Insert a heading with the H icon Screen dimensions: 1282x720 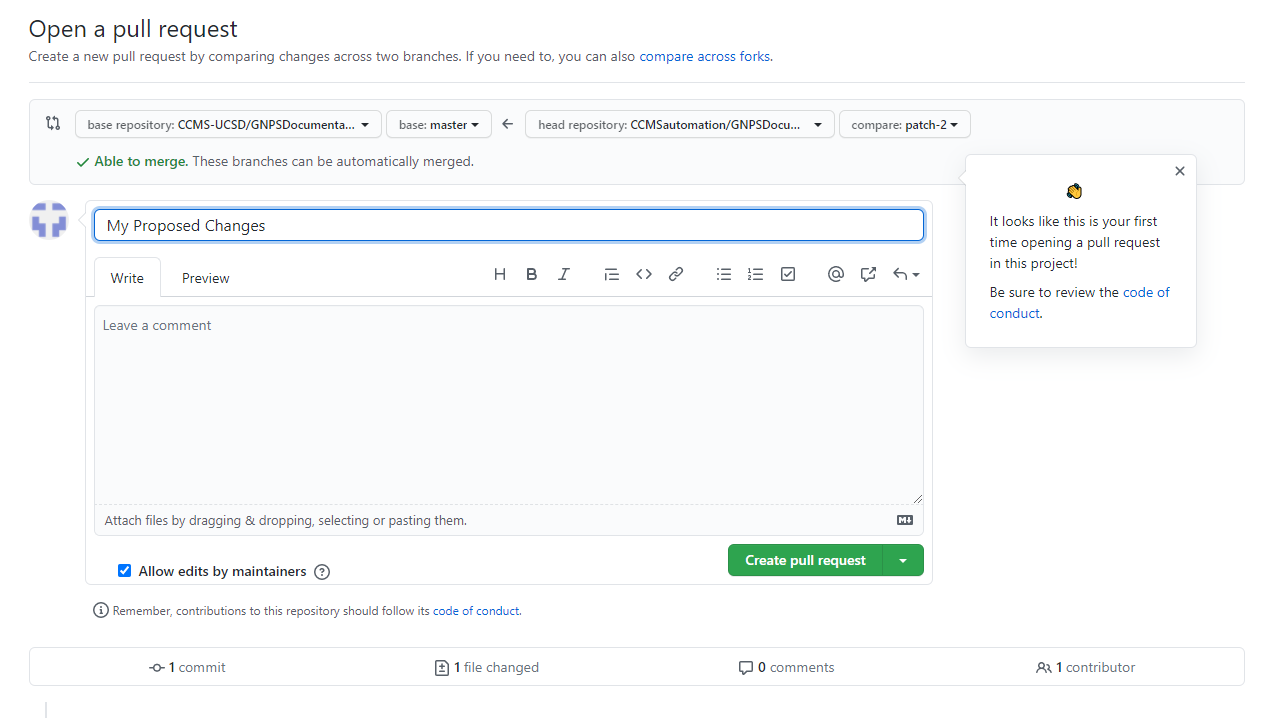[x=500, y=274]
